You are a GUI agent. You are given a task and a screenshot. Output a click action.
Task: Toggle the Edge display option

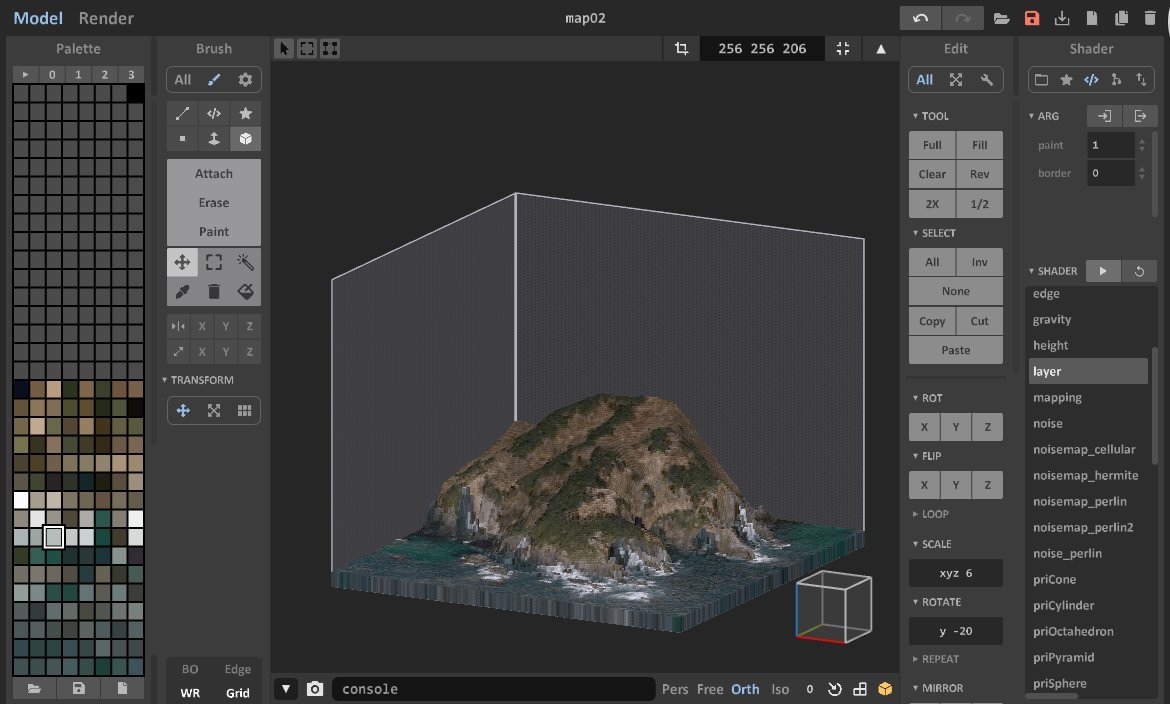point(237,669)
